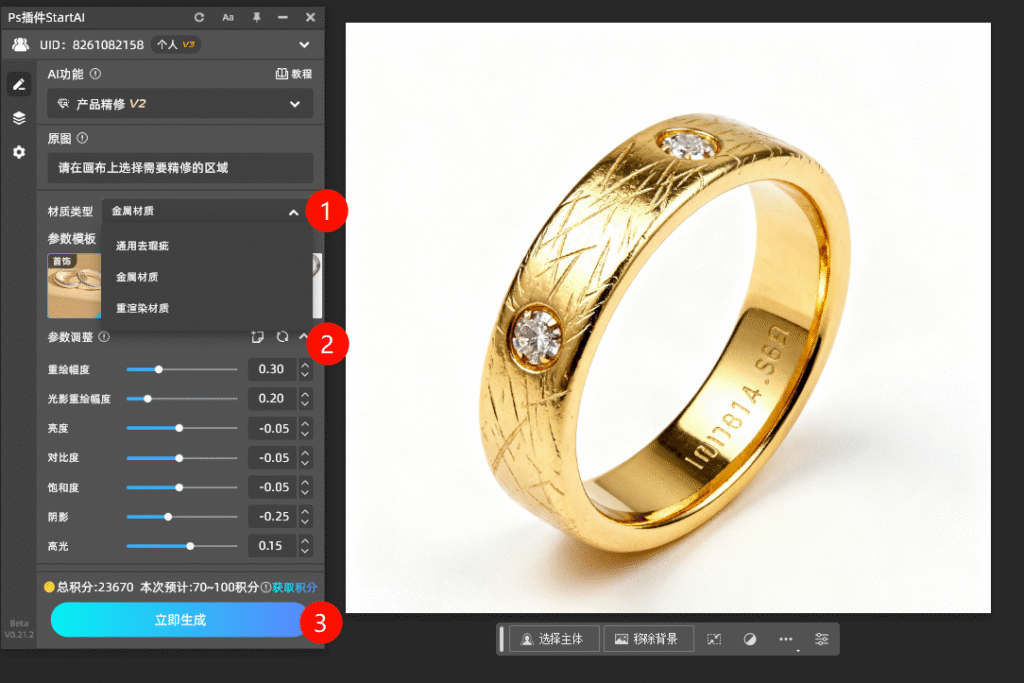Expand the UID account dropdown arrow
The width and height of the screenshot is (1024, 683).
coord(304,45)
